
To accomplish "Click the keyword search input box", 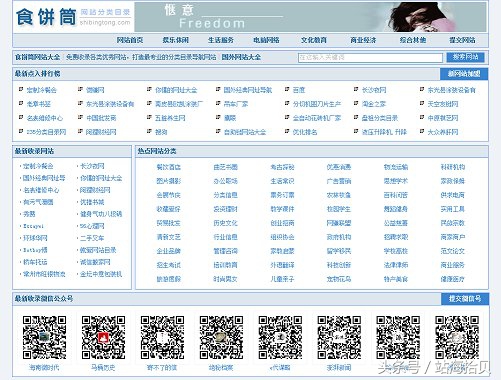I will (x=370, y=58).
